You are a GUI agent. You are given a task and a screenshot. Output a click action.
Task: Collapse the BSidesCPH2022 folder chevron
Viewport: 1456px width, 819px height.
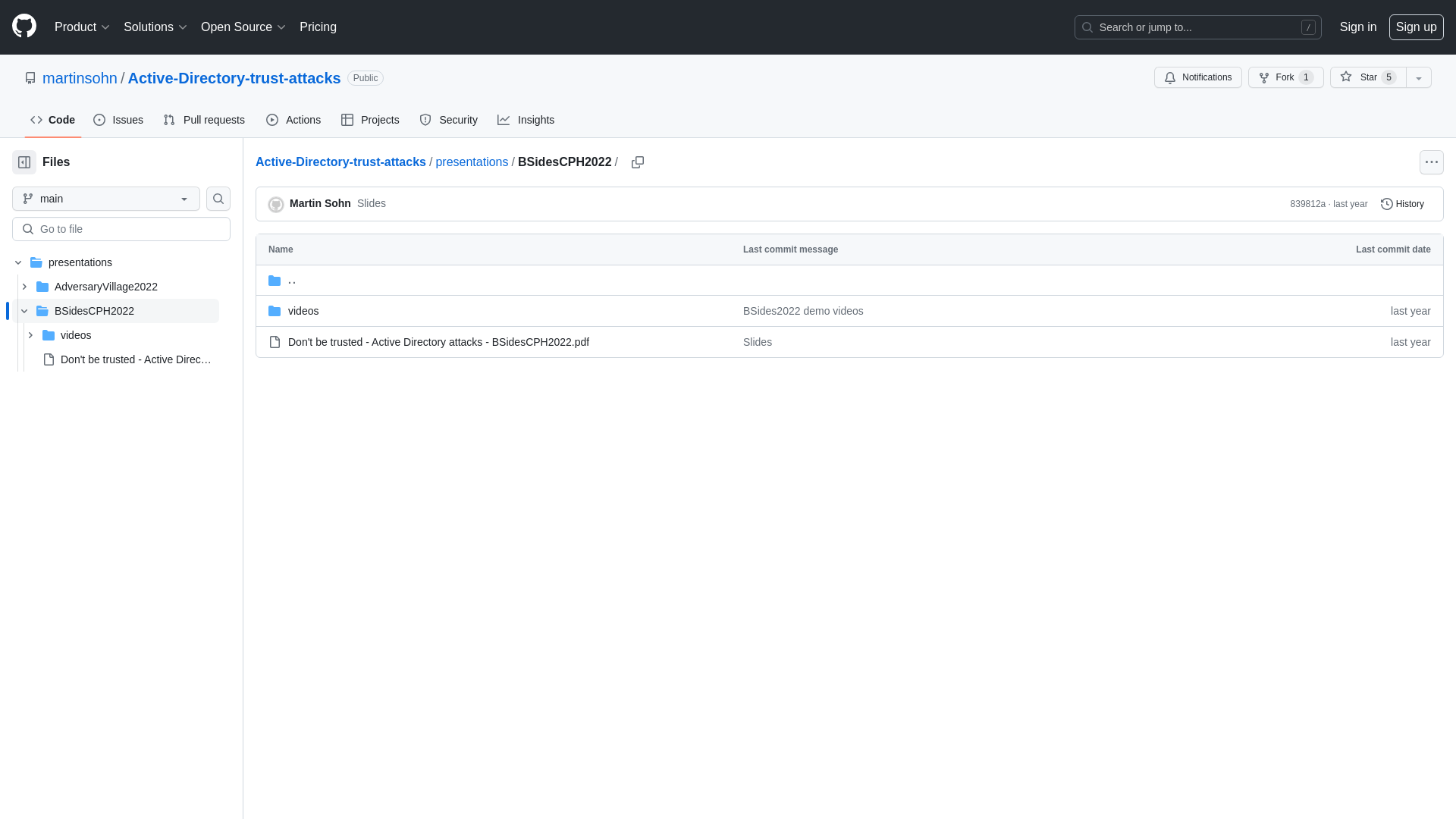click(24, 311)
